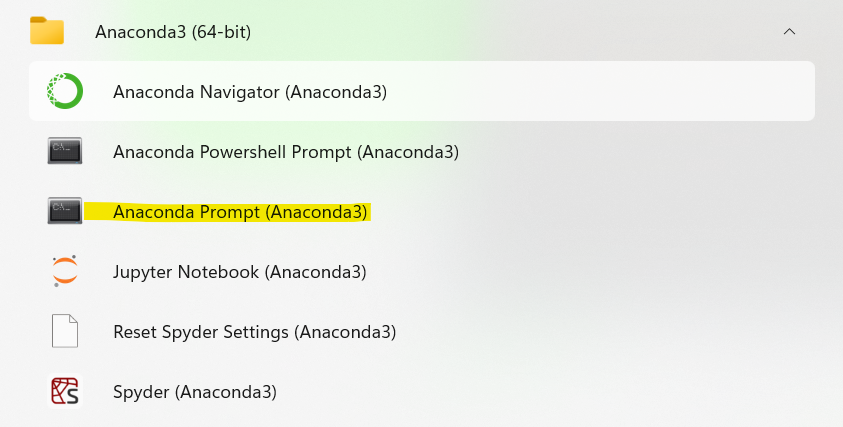The height and width of the screenshot is (427, 843).
Task: Click the green Anaconda Navigator ring icon
Action: (x=65, y=91)
